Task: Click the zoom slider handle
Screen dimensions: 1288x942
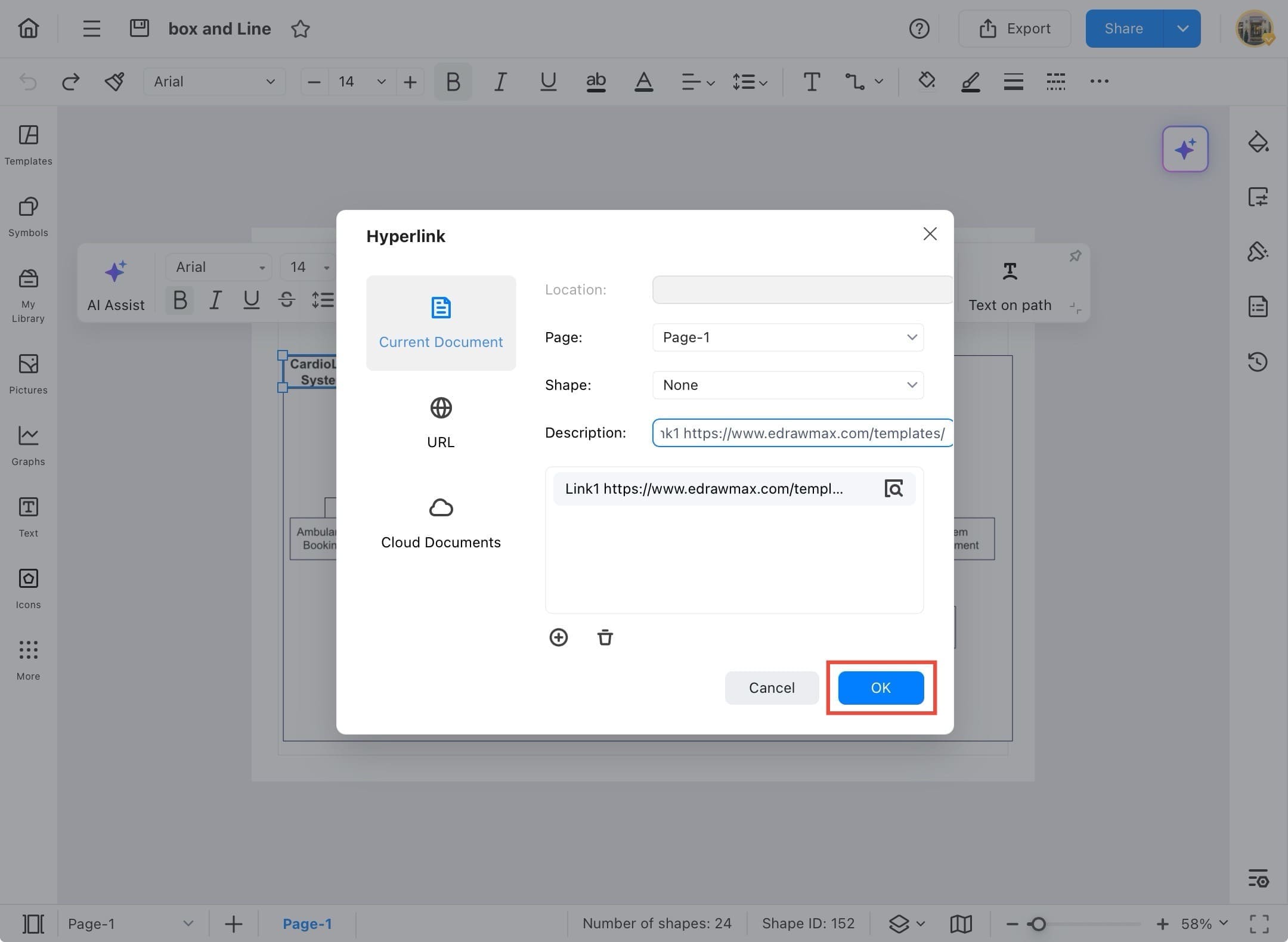Action: [x=1038, y=924]
